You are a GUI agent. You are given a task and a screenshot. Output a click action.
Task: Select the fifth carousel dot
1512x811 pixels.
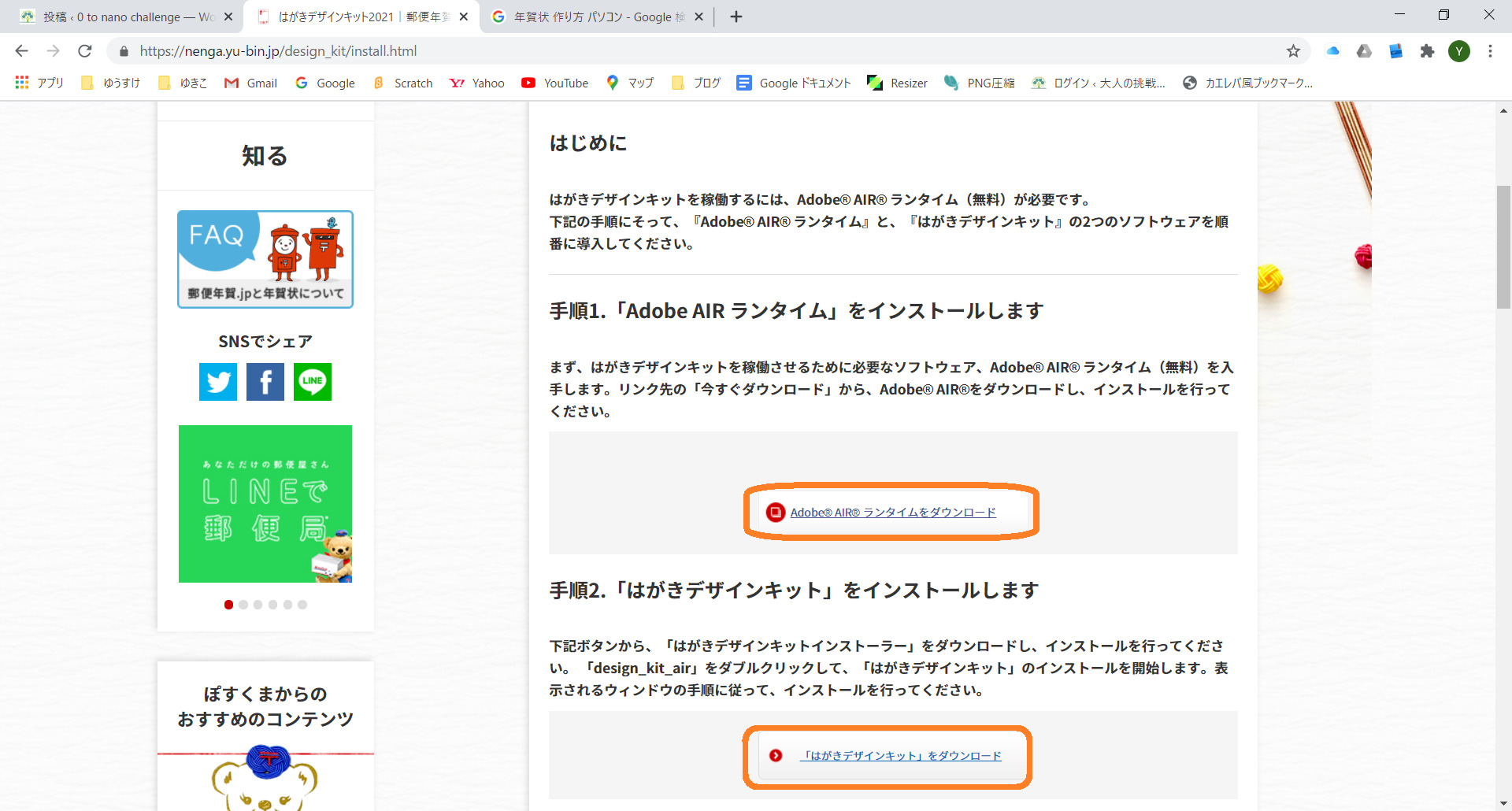point(287,605)
